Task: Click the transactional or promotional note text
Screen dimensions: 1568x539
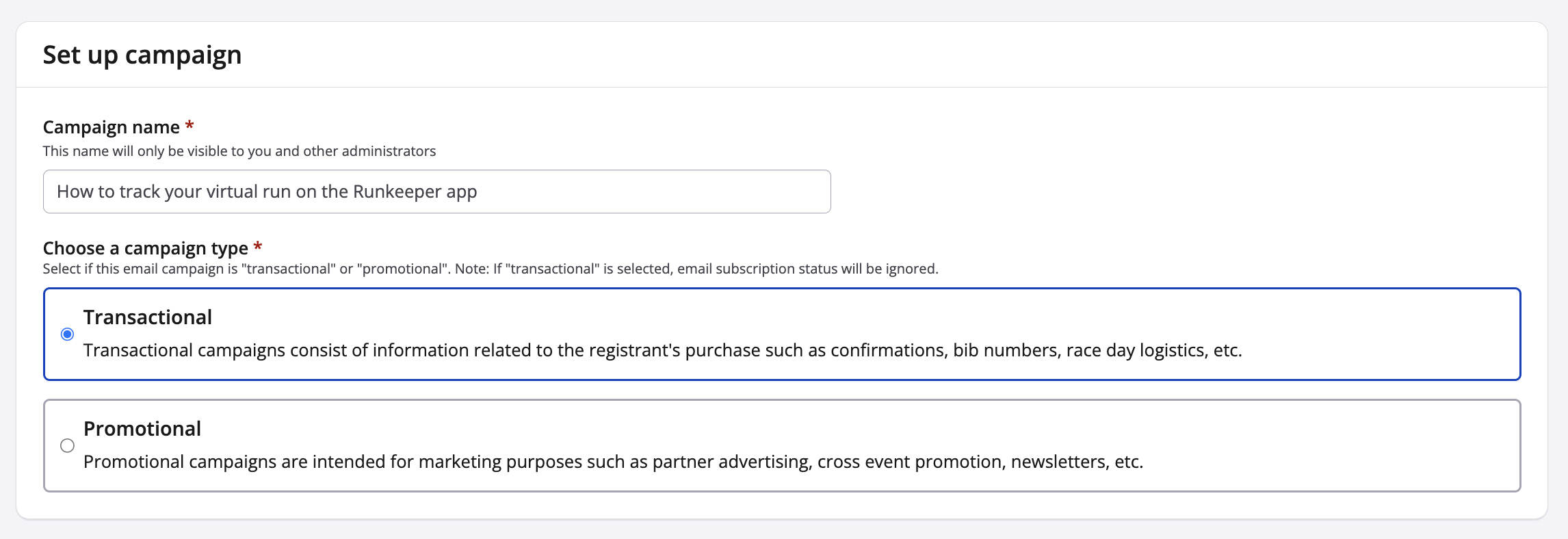Action: point(490,269)
